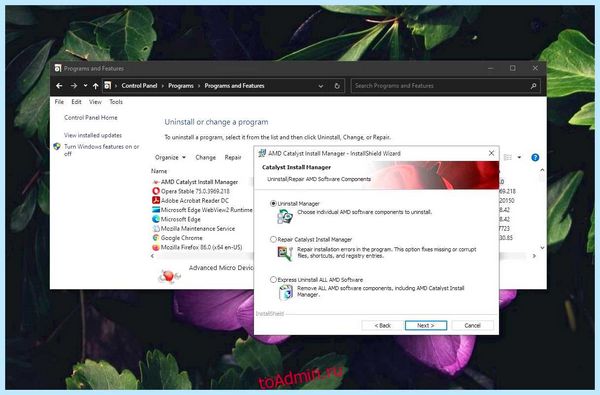
Task: Click horizontal scrollbar right arrow of list
Action: click(534, 256)
